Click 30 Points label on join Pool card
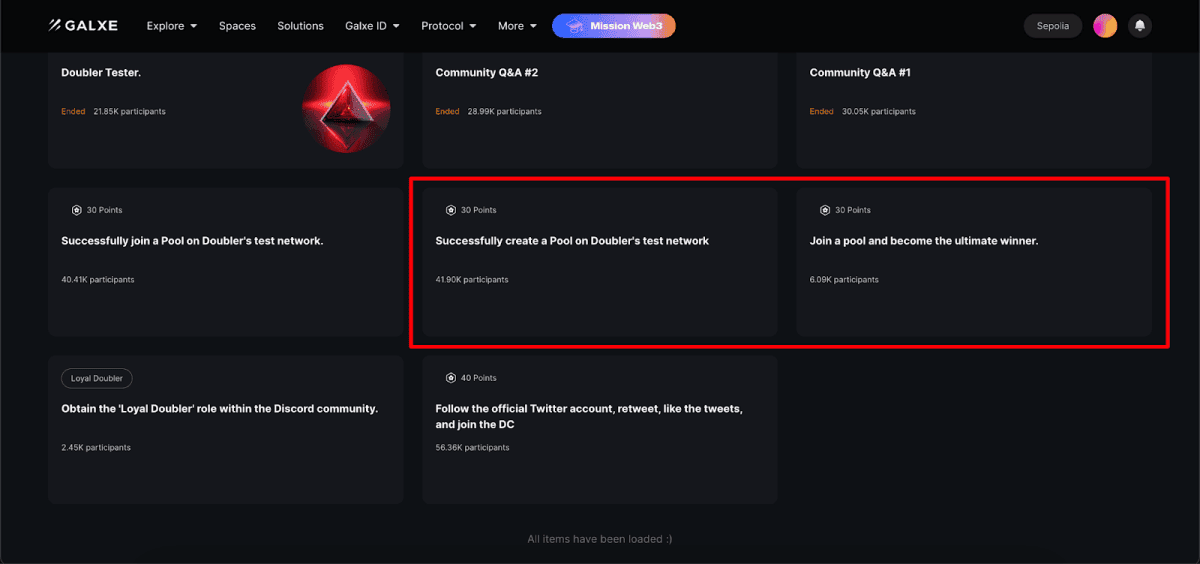The height and width of the screenshot is (564, 1200). pyautogui.click(x=104, y=210)
